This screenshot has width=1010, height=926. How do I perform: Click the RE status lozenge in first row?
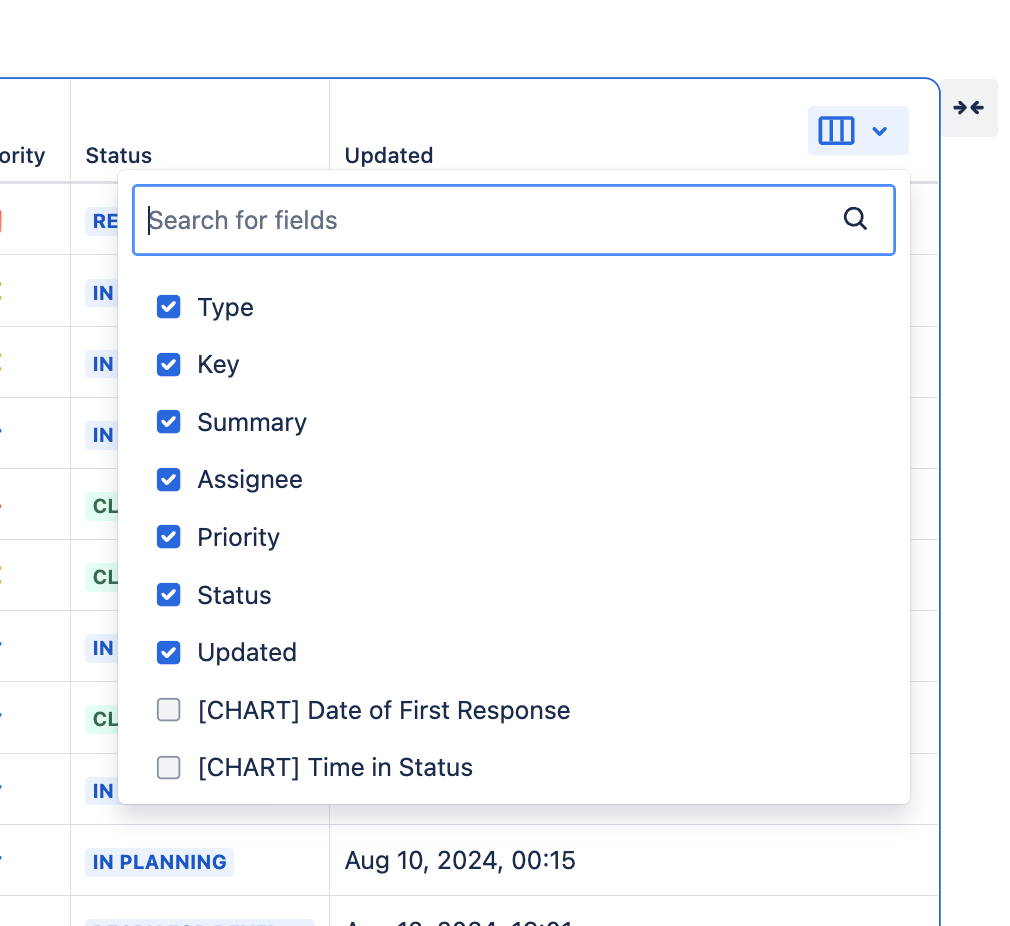[104, 221]
